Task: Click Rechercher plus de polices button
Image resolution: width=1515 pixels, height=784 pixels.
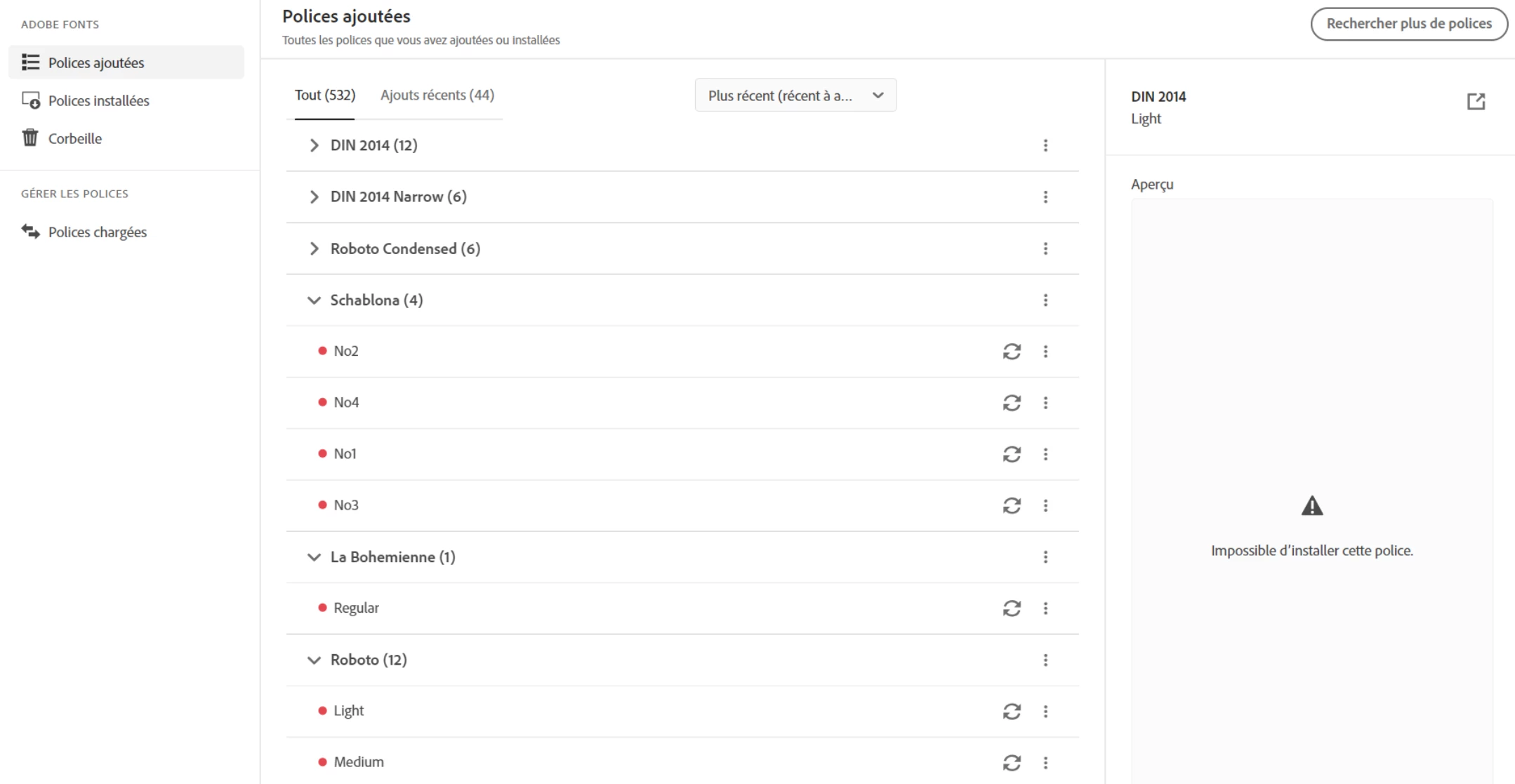Action: click(1408, 24)
